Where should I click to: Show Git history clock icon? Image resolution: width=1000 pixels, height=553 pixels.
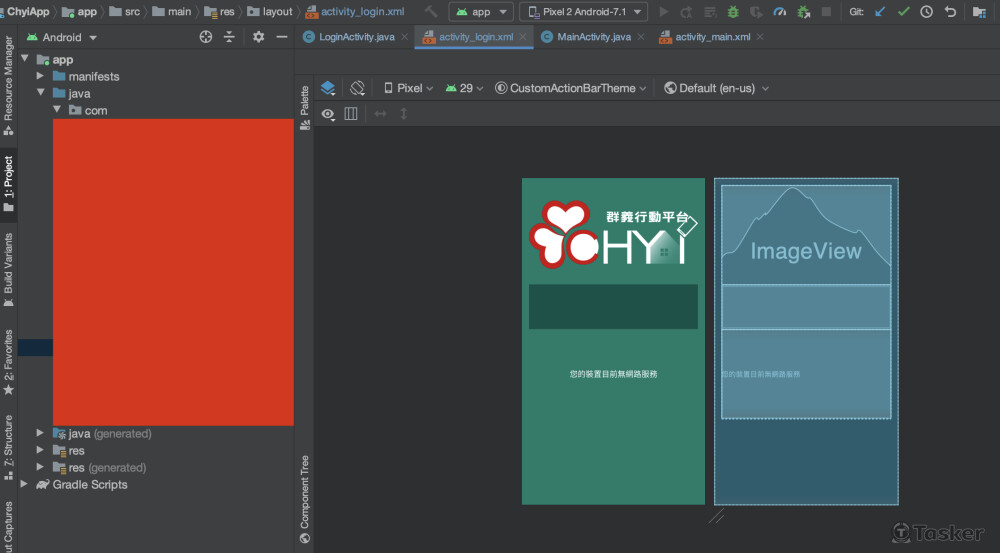[927, 12]
